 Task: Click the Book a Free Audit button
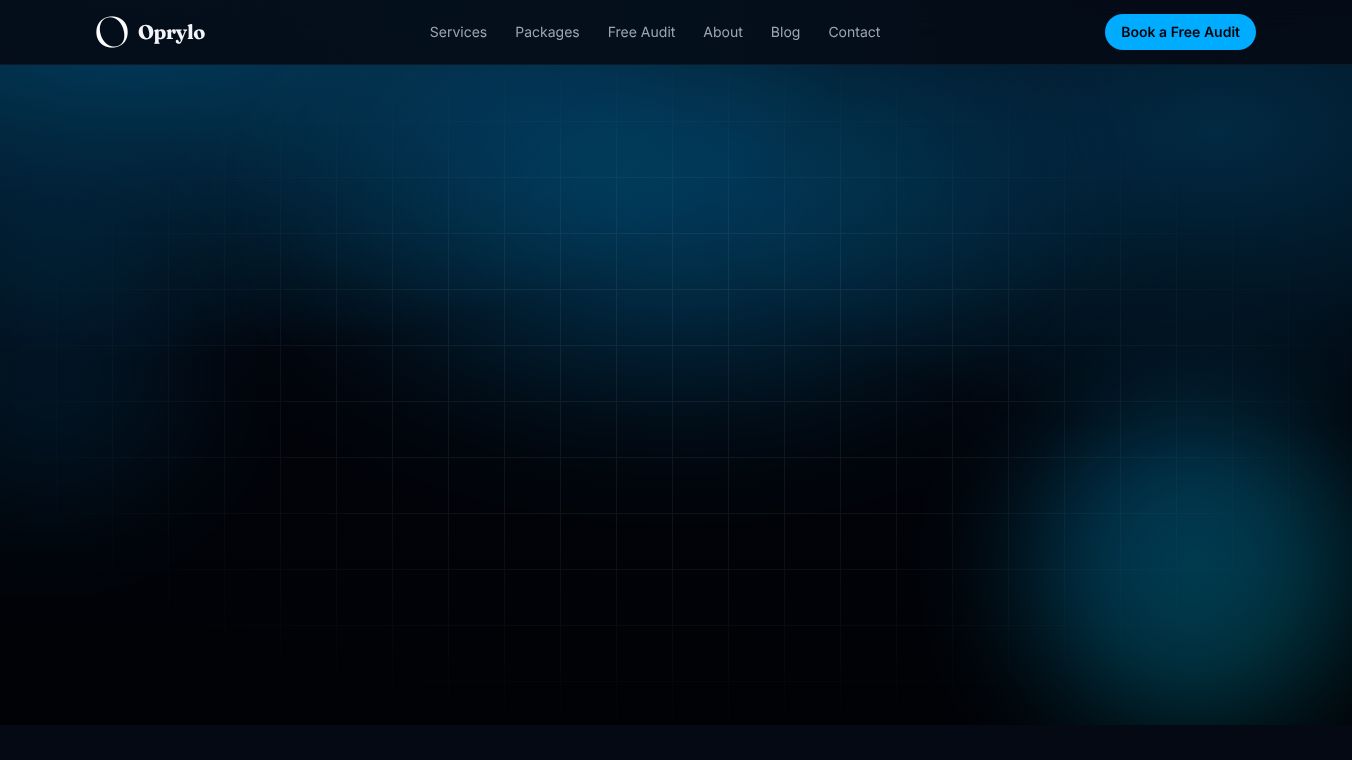tap(1180, 32)
